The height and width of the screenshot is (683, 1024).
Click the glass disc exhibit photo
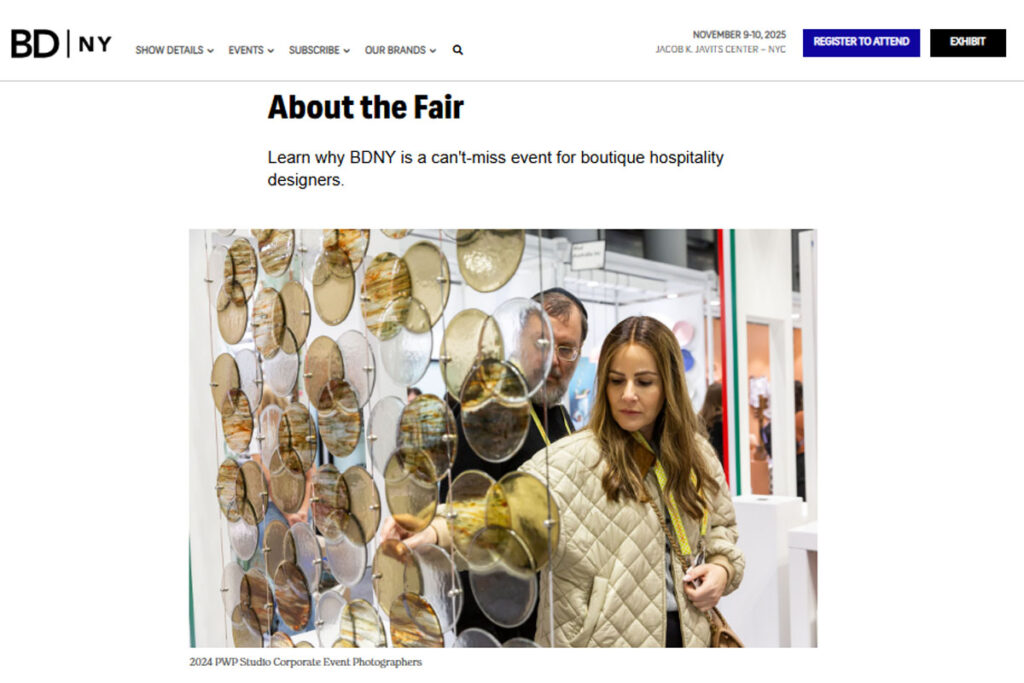tap(503, 437)
